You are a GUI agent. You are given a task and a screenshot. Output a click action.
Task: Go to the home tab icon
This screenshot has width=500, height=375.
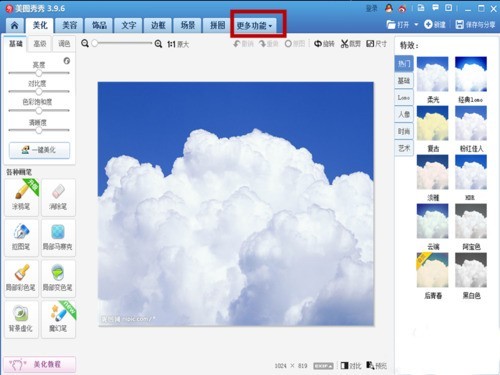click(x=14, y=25)
